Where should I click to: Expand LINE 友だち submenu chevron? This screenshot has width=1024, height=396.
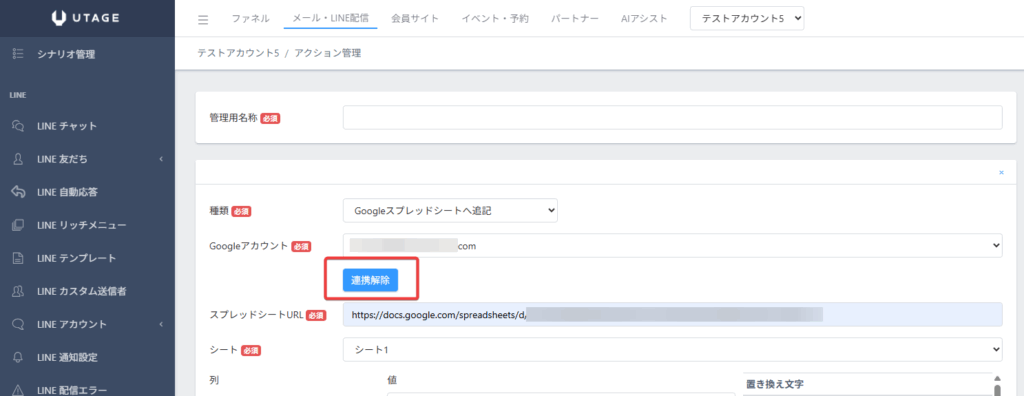161,159
